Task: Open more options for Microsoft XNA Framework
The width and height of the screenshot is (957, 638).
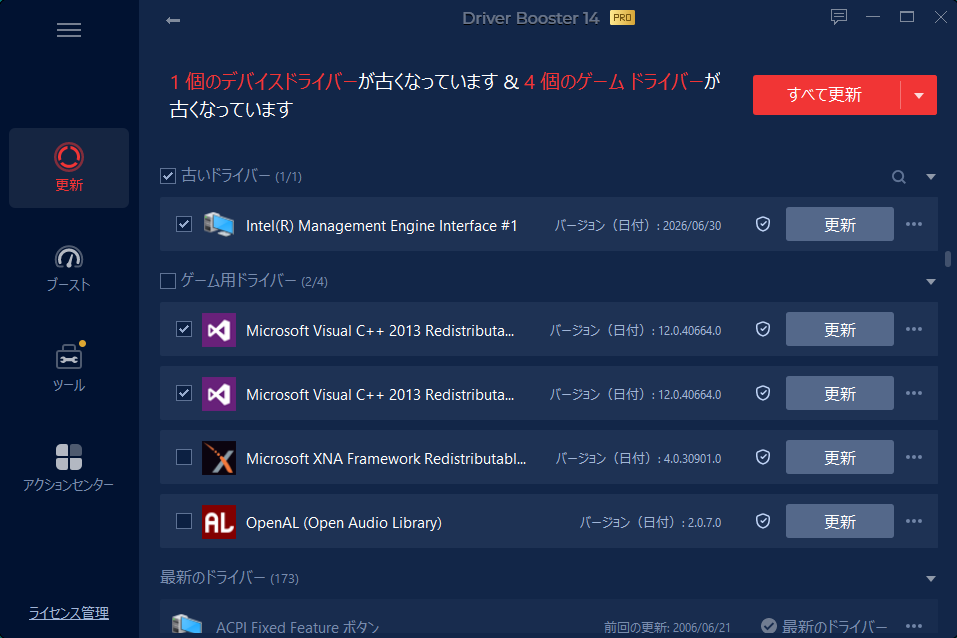Action: pos(914,457)
